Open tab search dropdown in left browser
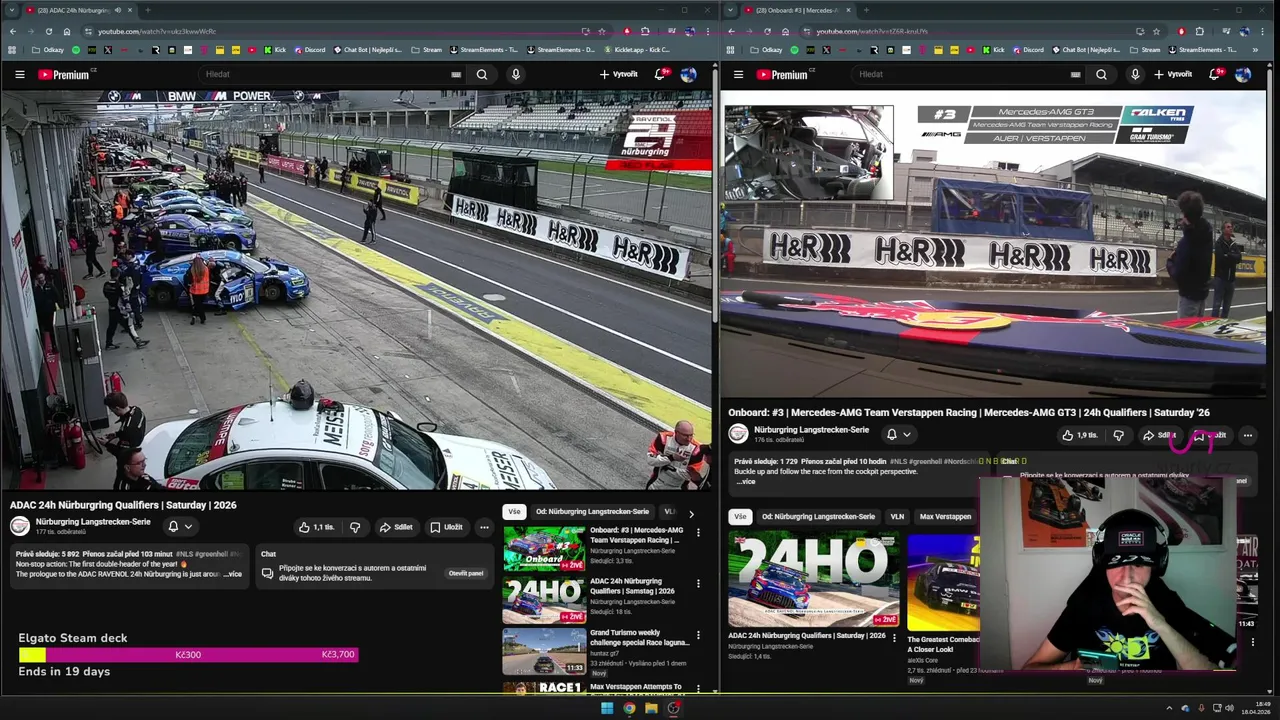Viewport: 1280px width, 720px height. click(11, 10)
